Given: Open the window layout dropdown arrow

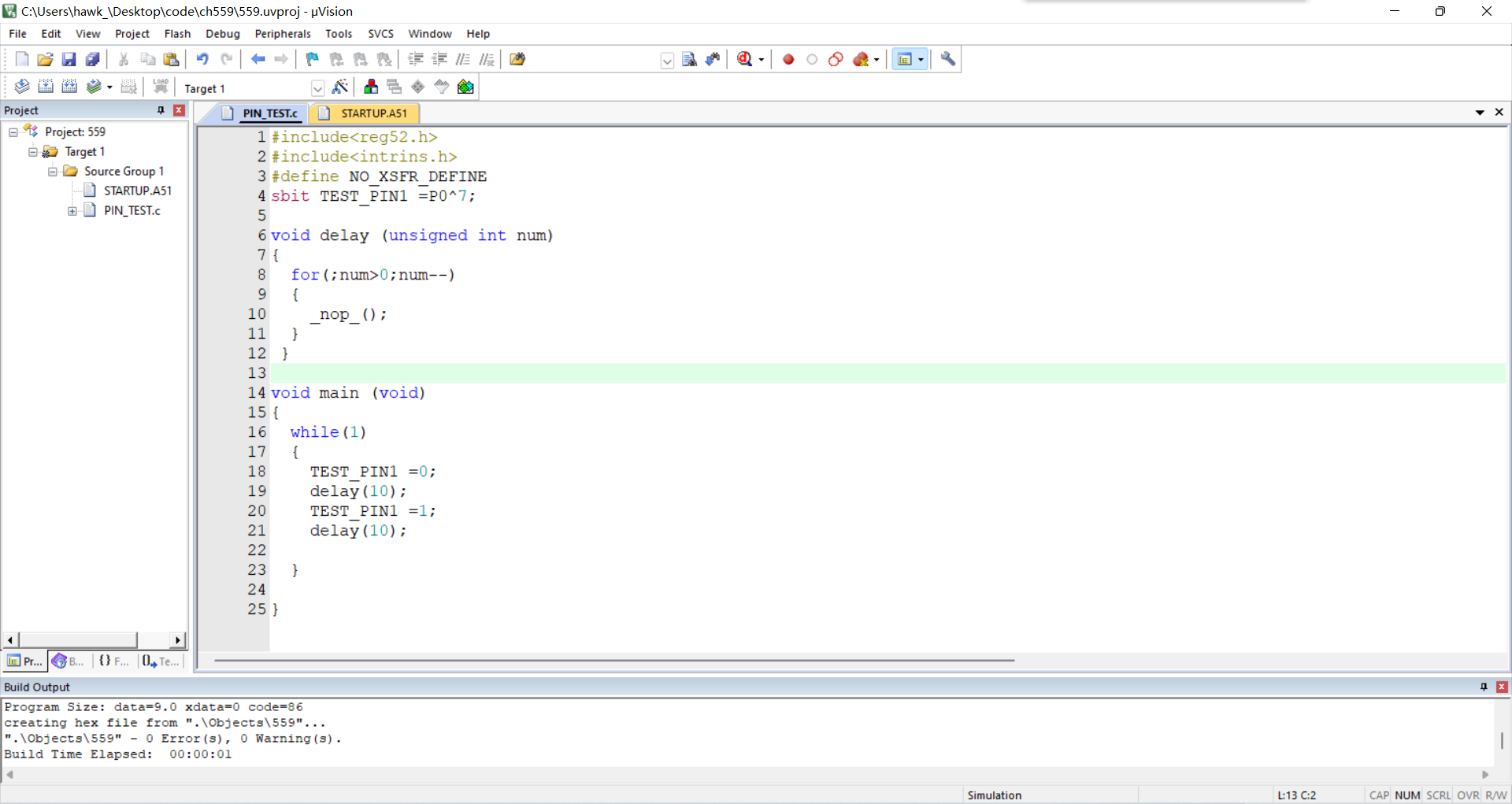Looking at the screenshot, I should tap(921, 60).
